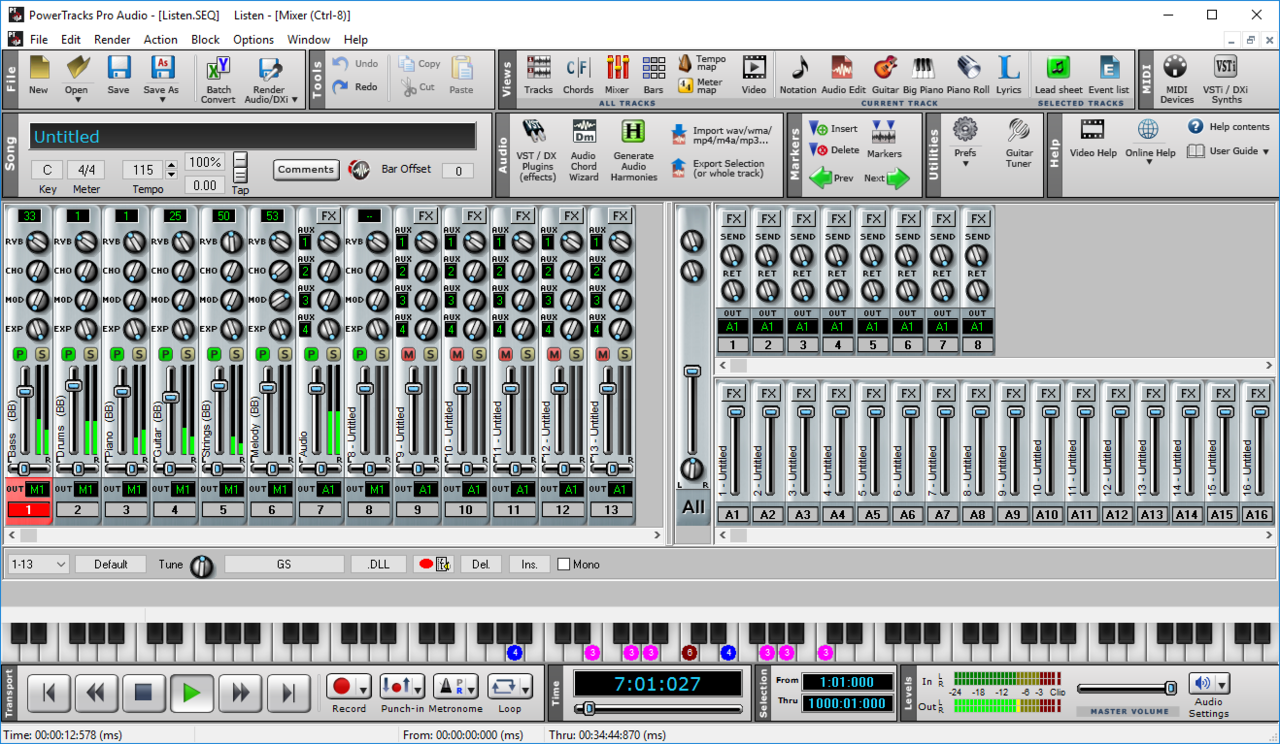This screenshot has width=1280, height=744.
Task: Create a New song file
Action: click(x=38, y=75)
